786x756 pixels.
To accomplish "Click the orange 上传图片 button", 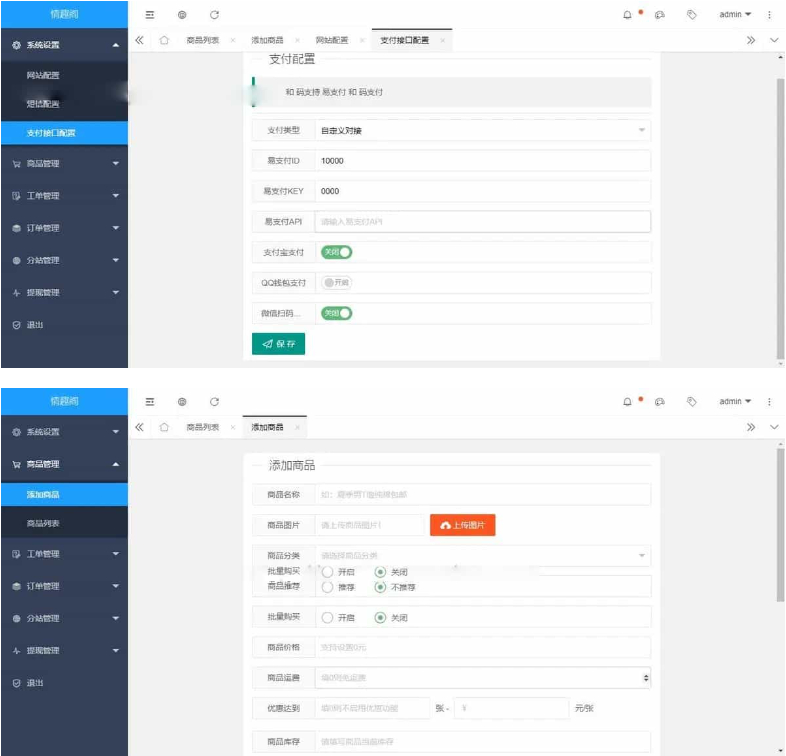I will pos(462,525).
